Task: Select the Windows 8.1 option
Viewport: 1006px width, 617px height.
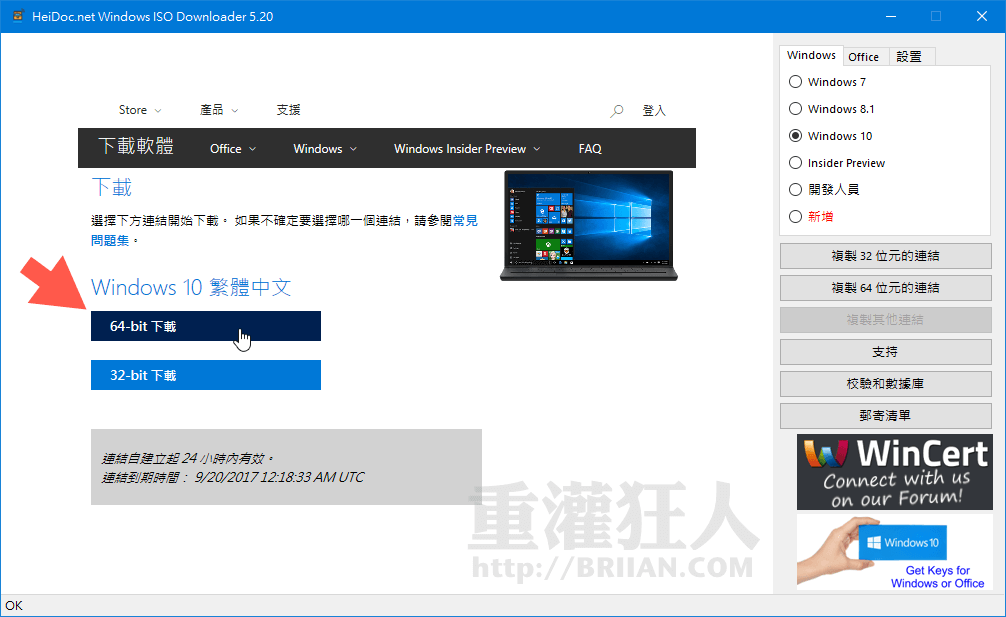Action: (x=796, y=109)
